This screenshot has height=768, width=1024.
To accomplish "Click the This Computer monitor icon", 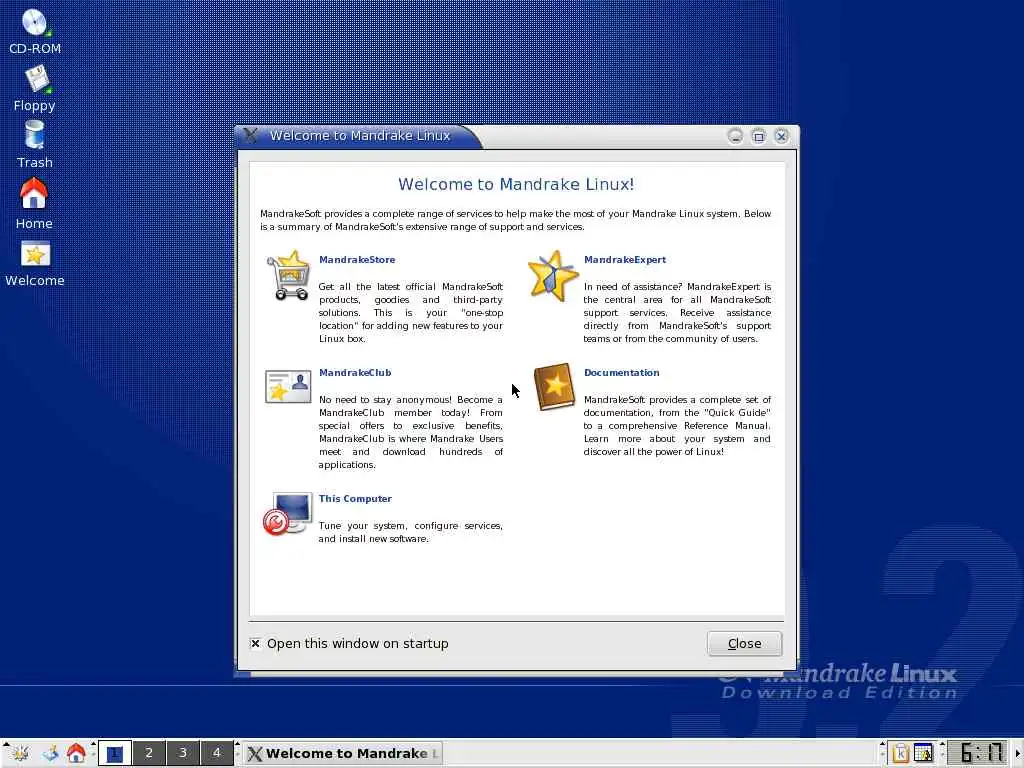I will click(x=288, y=513).
